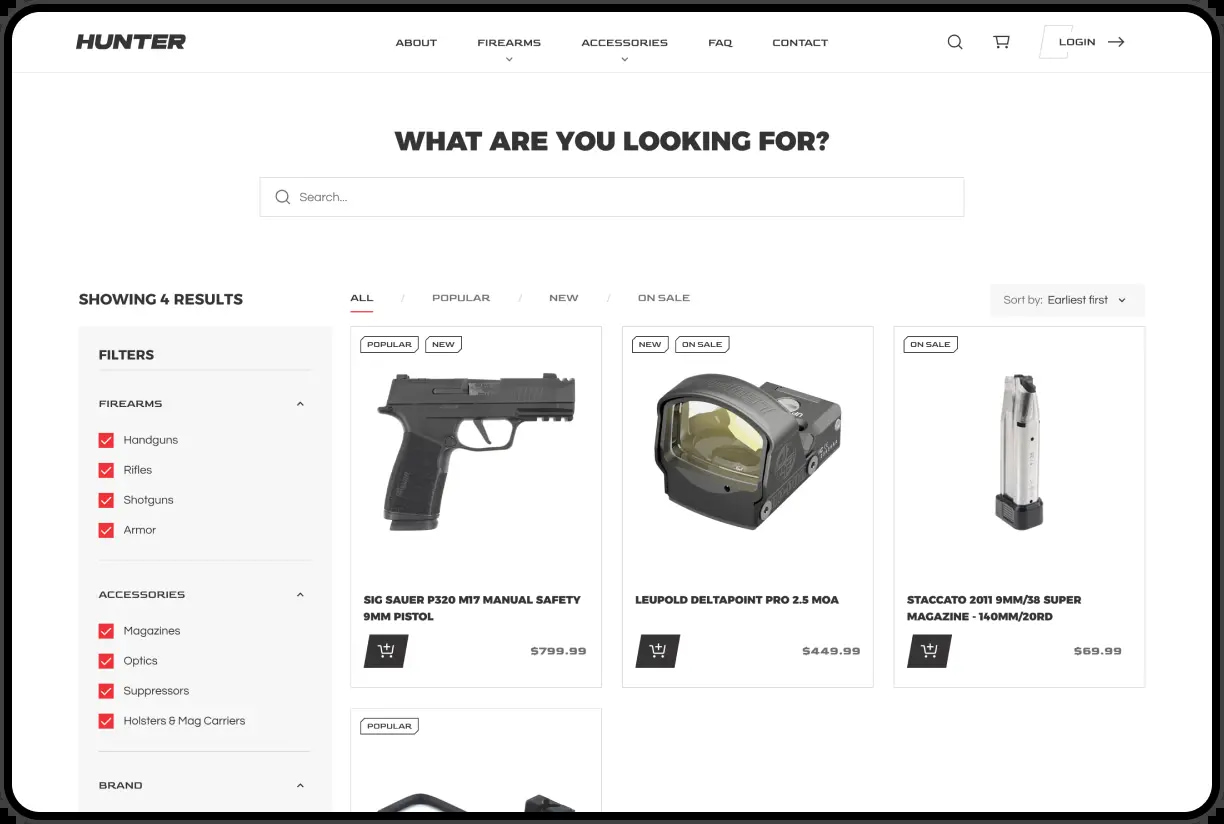Screen dimensions: 1224x824
Task: Uncheck the Rifles filter checkbox
Action: [x=106, y=470]
